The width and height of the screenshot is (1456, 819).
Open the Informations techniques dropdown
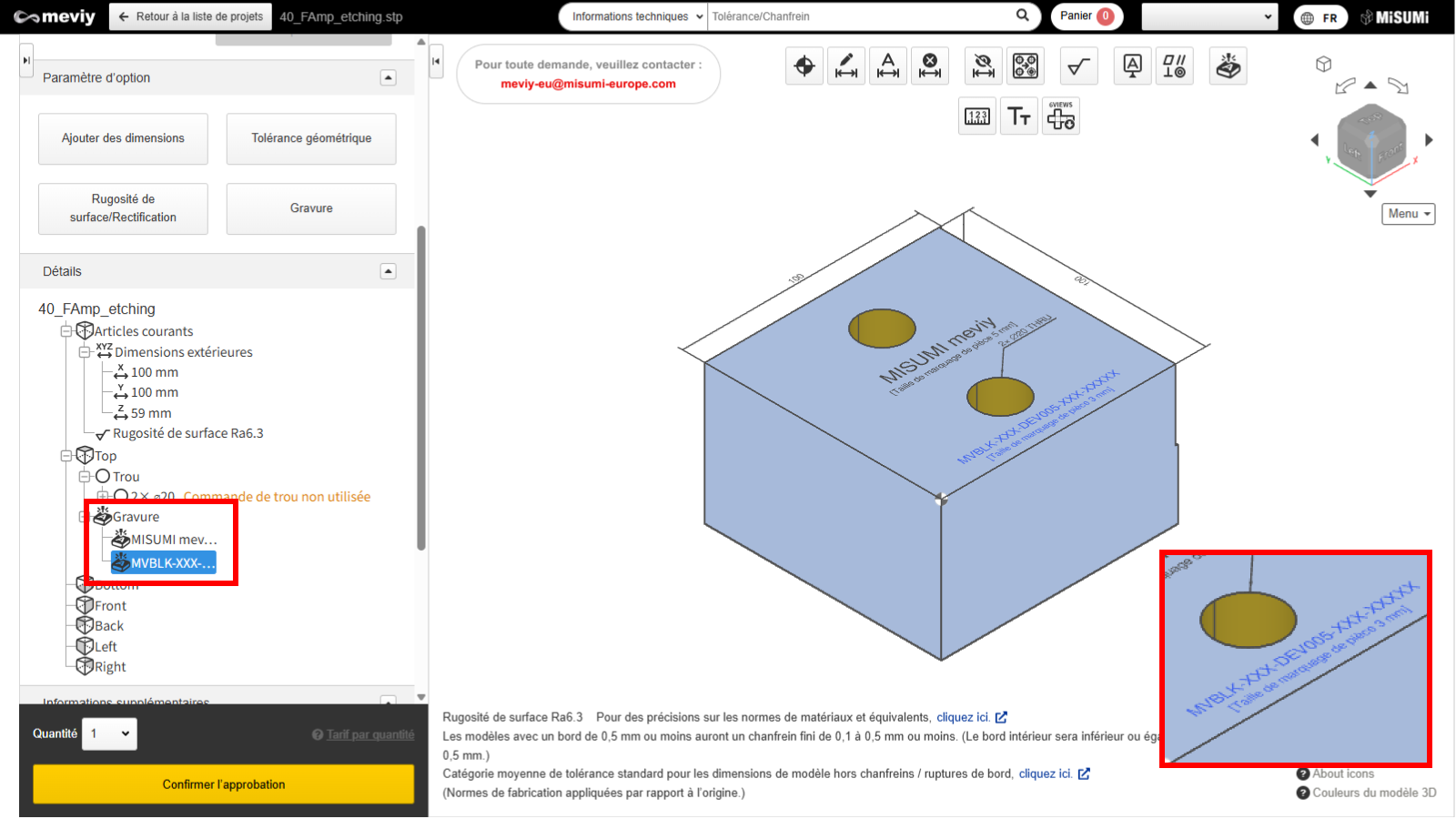pos(635,16)
